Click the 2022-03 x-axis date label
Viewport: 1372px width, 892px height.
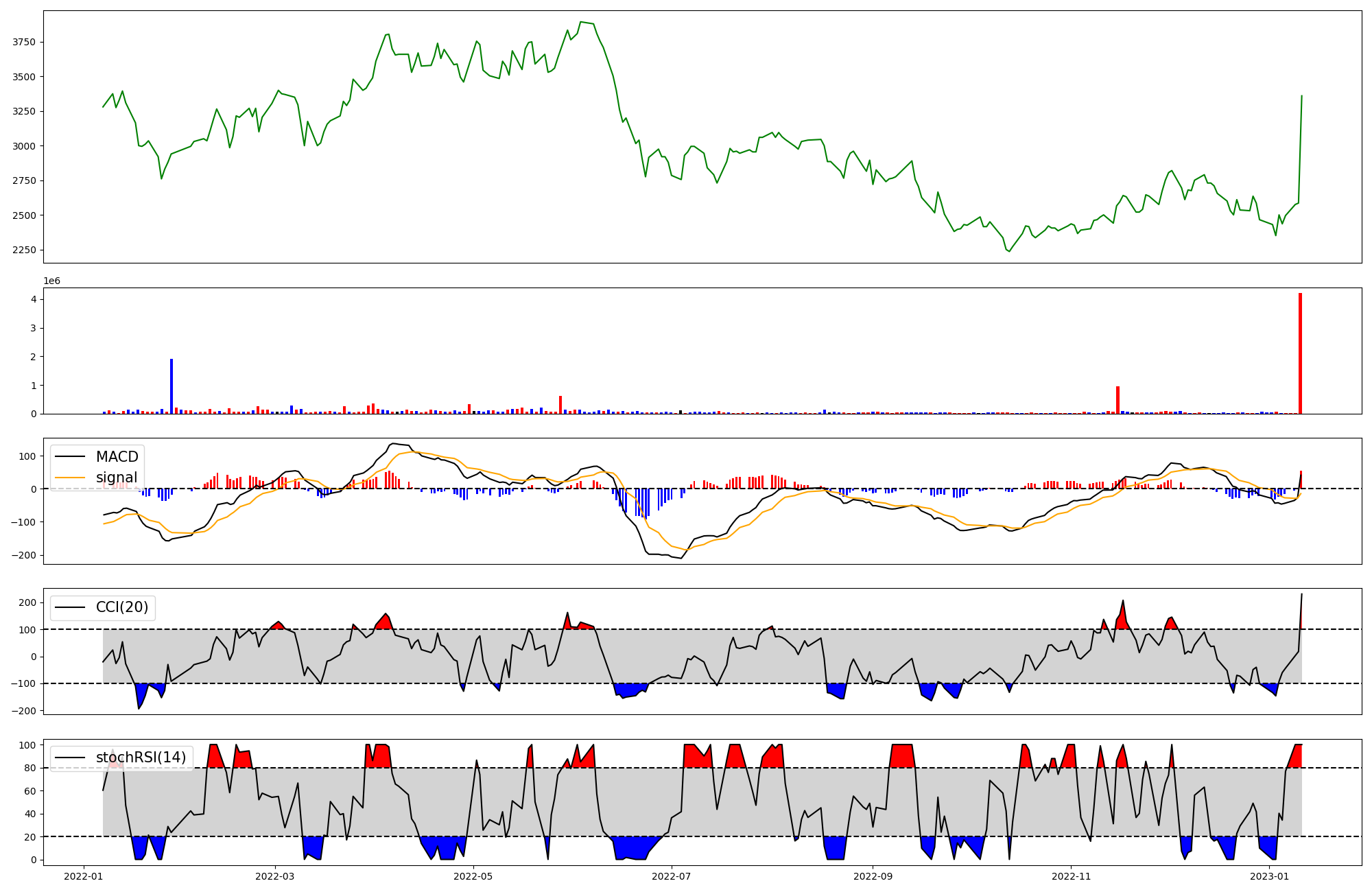tap(275, 876)
